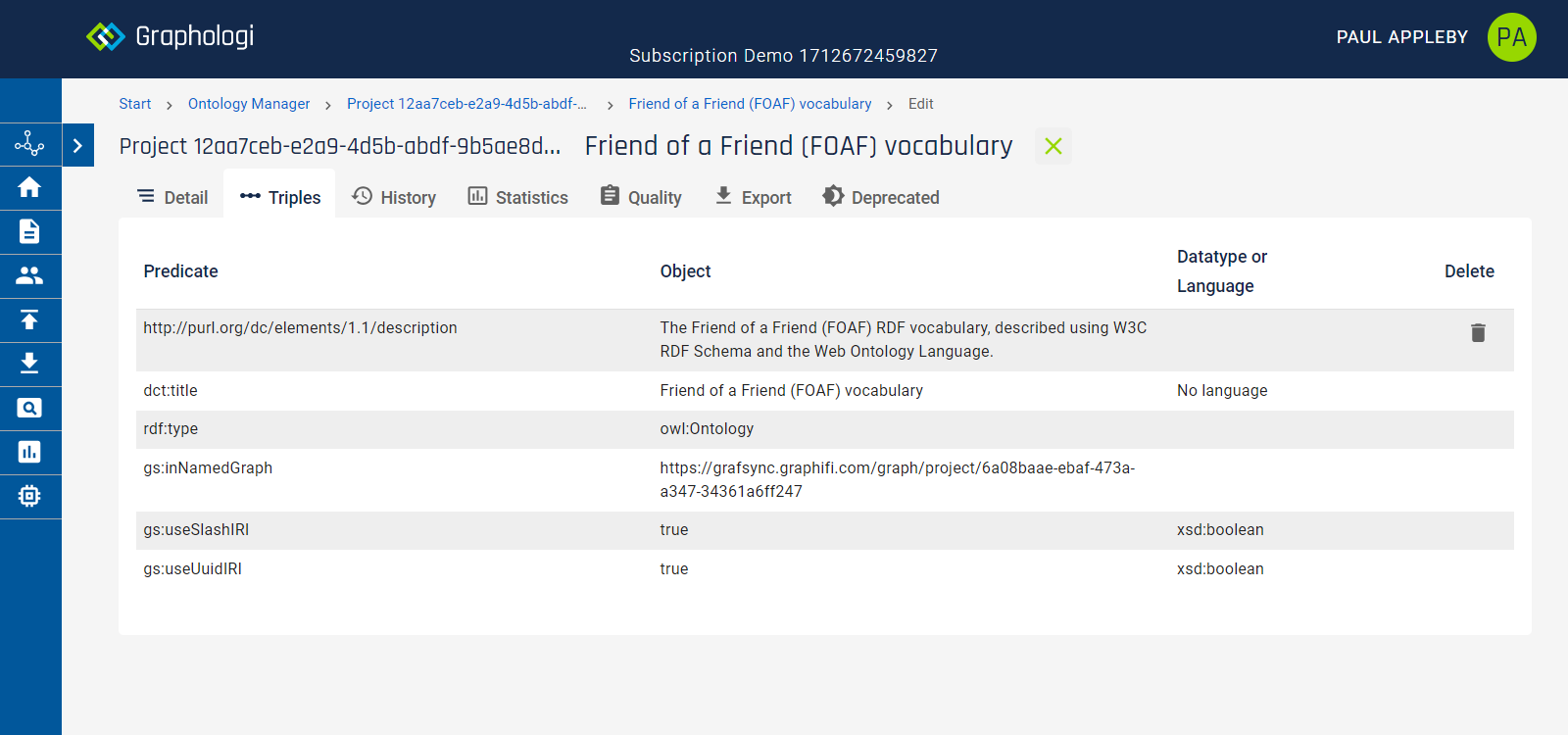This screenshot has height=735, width=1568.
Task: Close the FOAF vocabulary with green X
Action: pyautogui.click(x=1053, y=146)
